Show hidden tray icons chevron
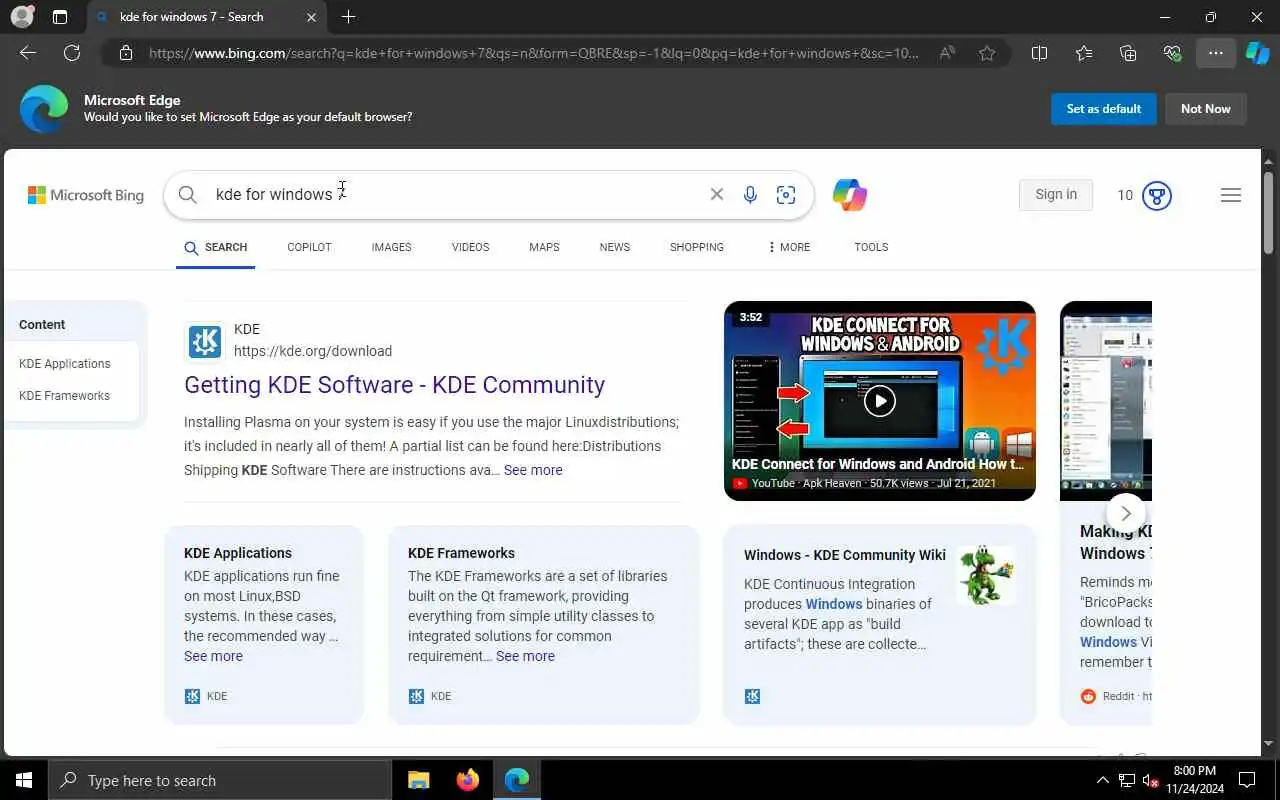Image resolution: width=1280 pixels, height=800 pixels. pyautogui.click(x=1103, y=780)
